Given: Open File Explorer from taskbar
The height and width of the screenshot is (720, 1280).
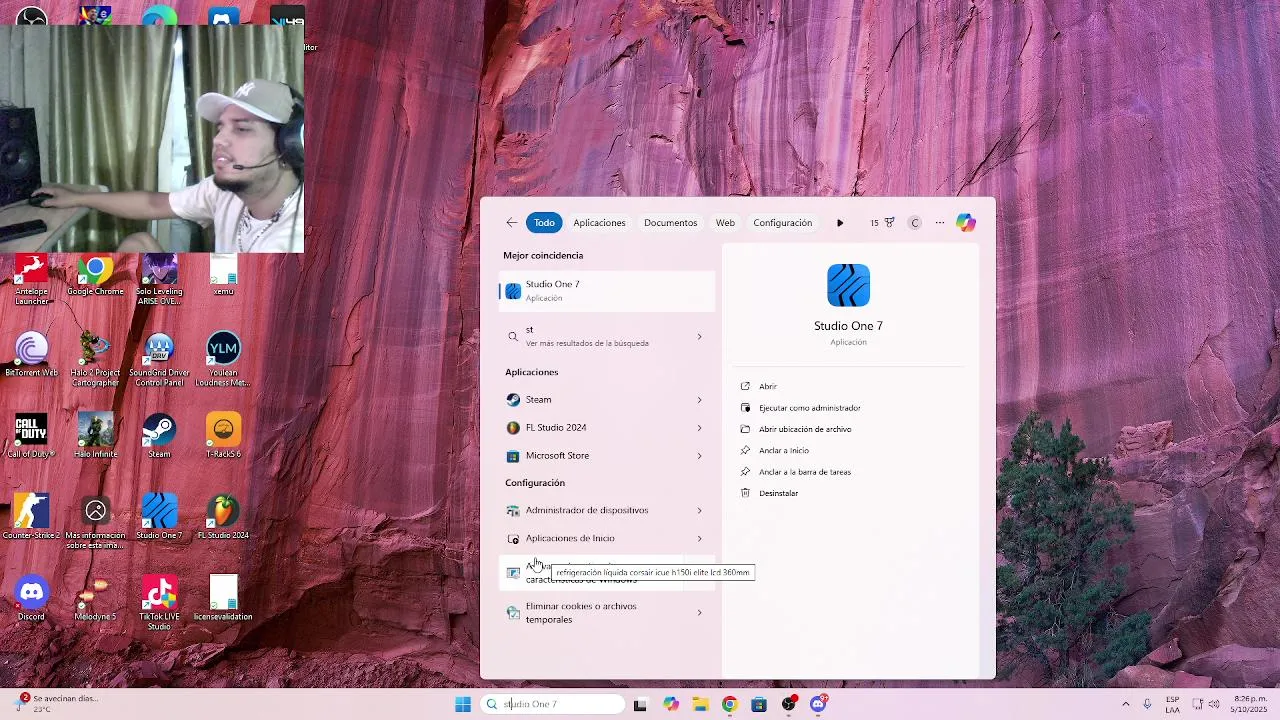Looking at the screenshot, I should [x=700, y=704].
